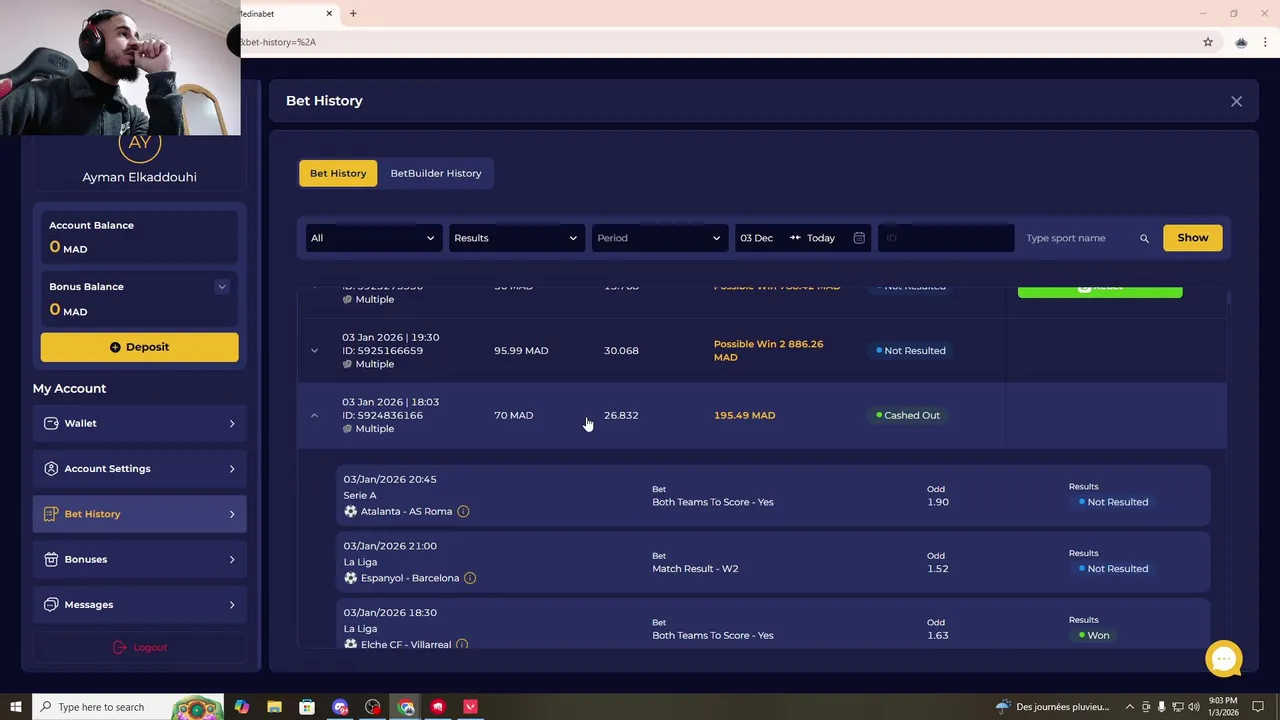This screenshot has height=720, width=1280.
Task: Click football icon beside Atalanta - AS Roma
Action: point(350,511)
